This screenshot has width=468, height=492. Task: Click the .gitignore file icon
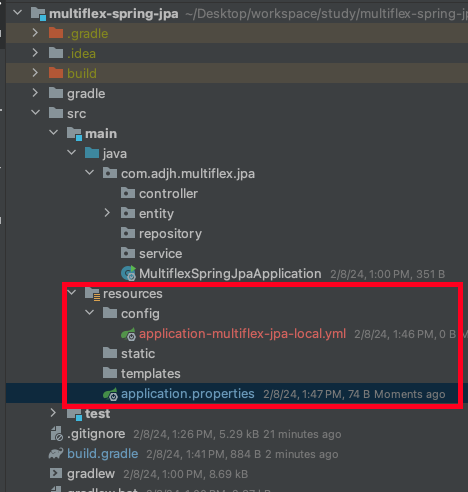(56, 433)
